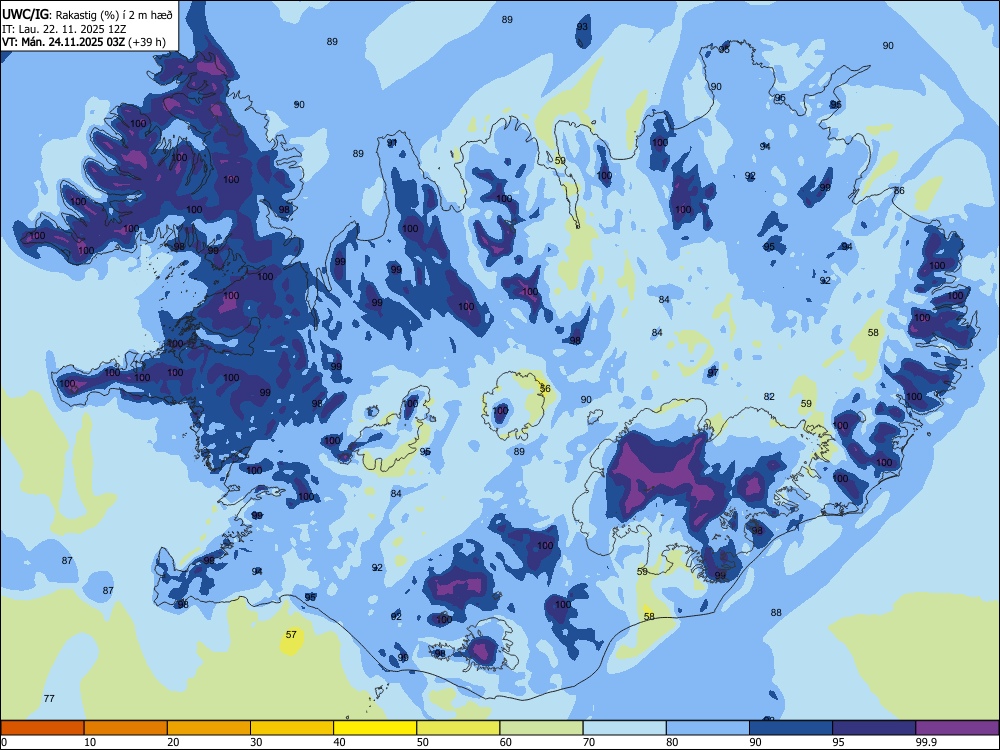Click the '70' legend tick label
Screen dimensions: 1000x750
(589, 742)
